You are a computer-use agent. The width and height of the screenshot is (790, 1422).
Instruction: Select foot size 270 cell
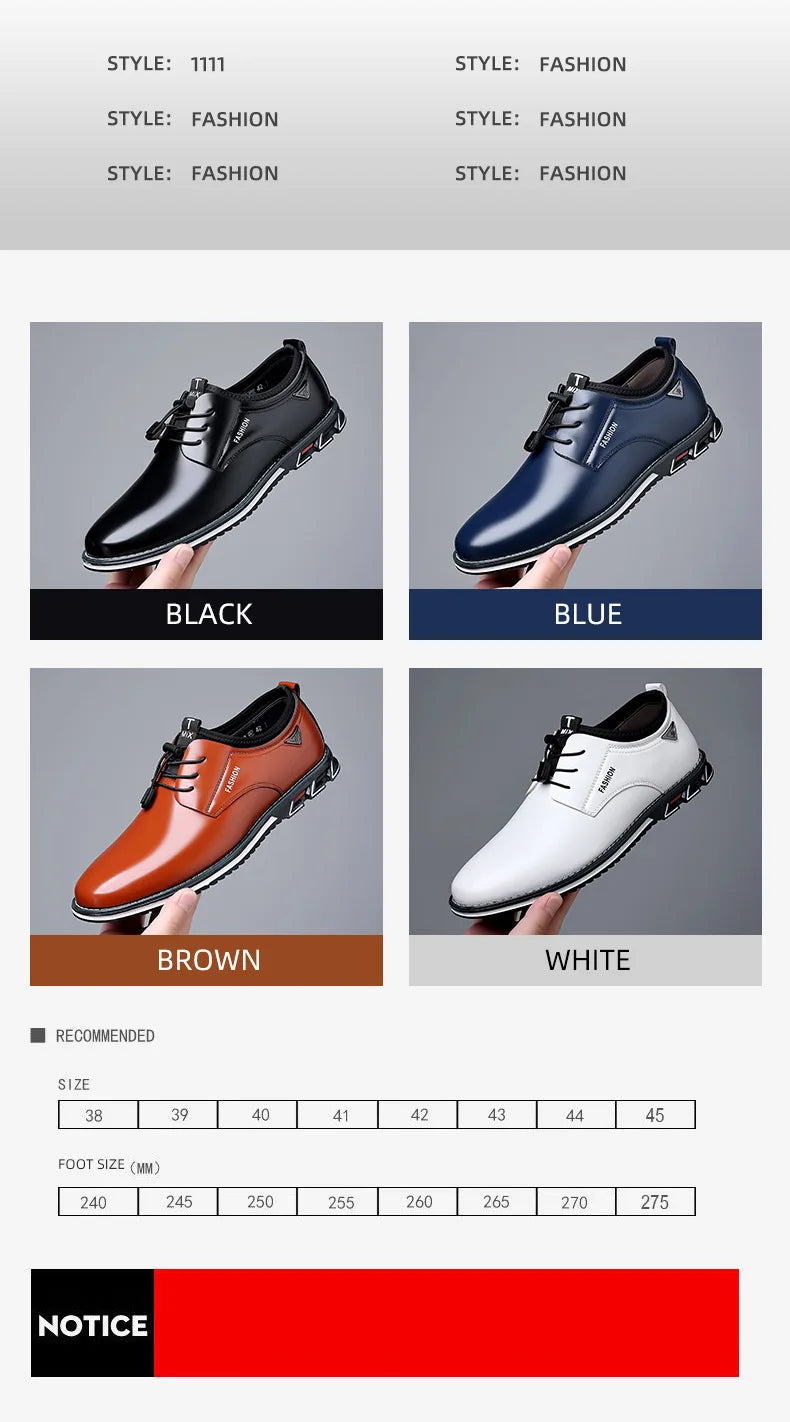pos(576,1202)
